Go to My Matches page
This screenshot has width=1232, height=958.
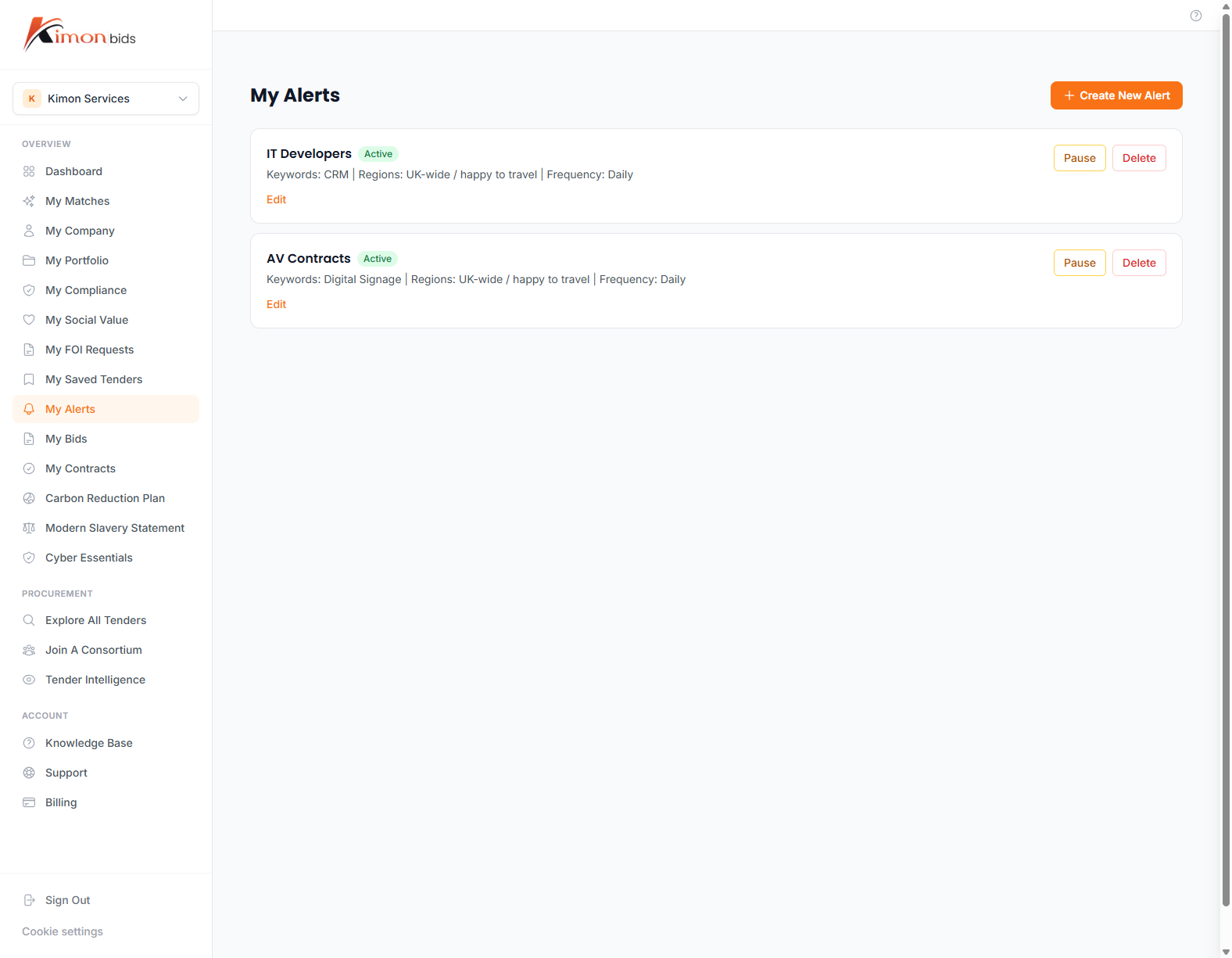tap(106, 201)
